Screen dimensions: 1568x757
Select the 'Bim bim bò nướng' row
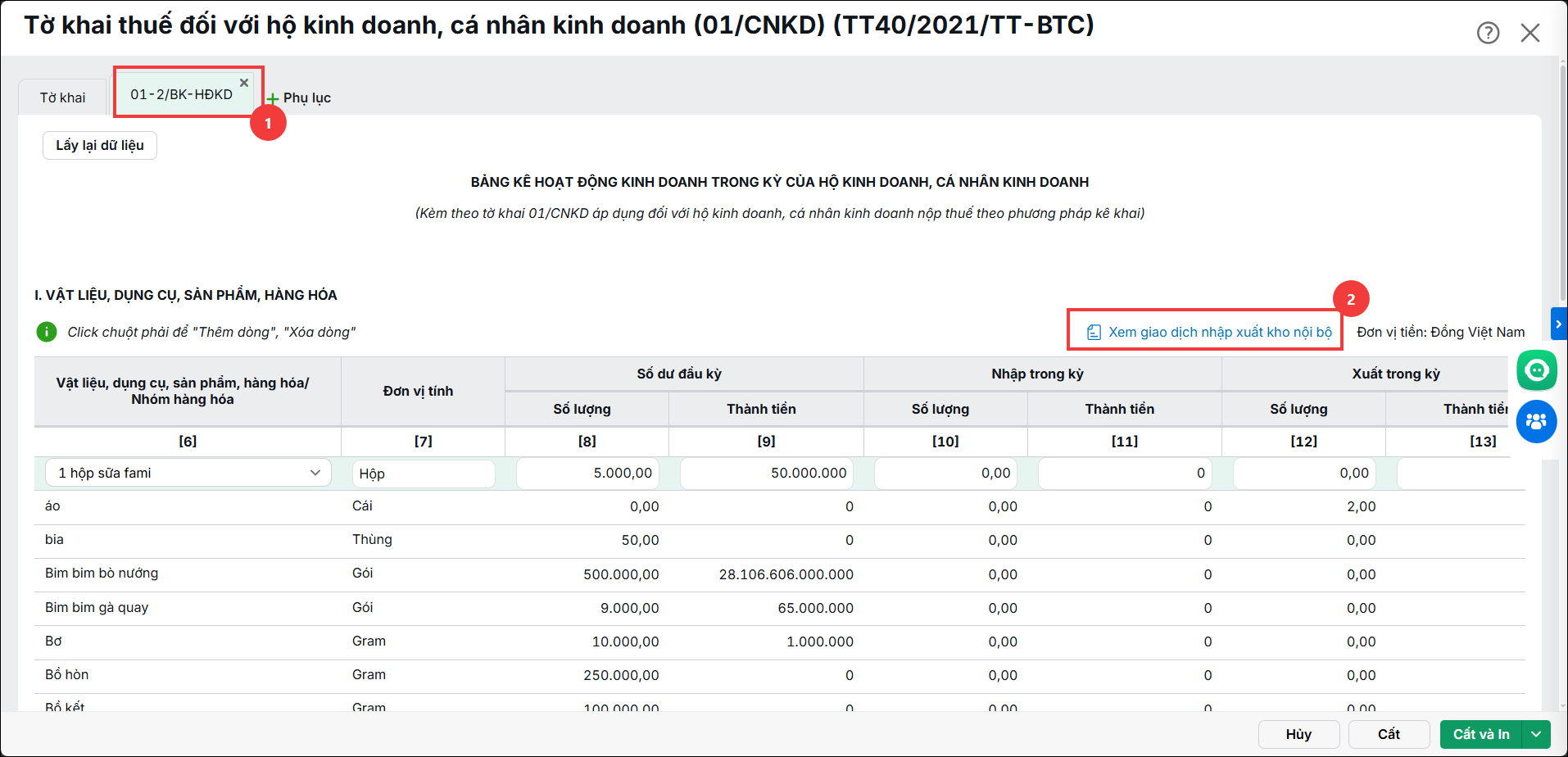tap(779, 573)
